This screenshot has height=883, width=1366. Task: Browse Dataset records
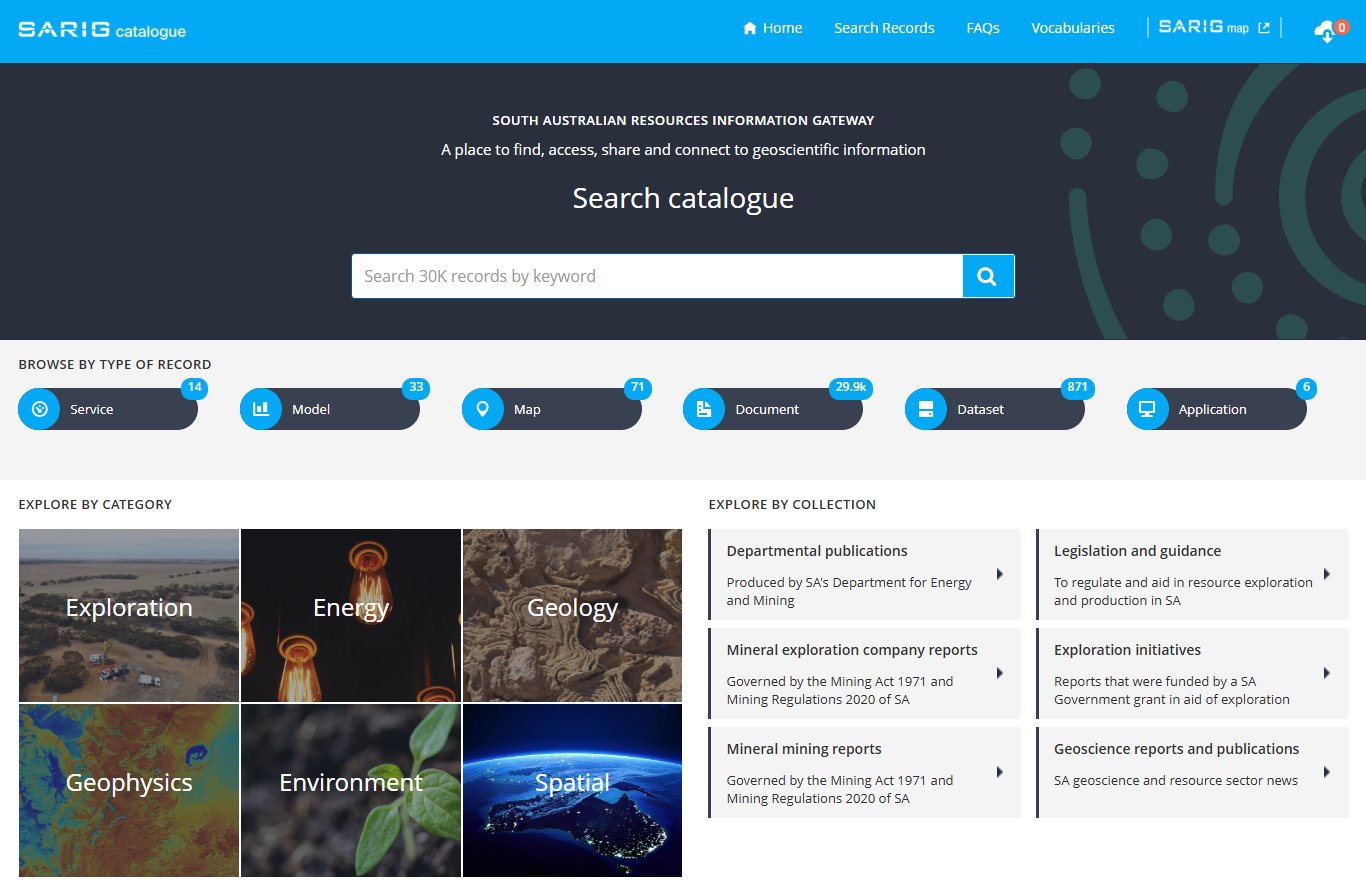point(995,409)
